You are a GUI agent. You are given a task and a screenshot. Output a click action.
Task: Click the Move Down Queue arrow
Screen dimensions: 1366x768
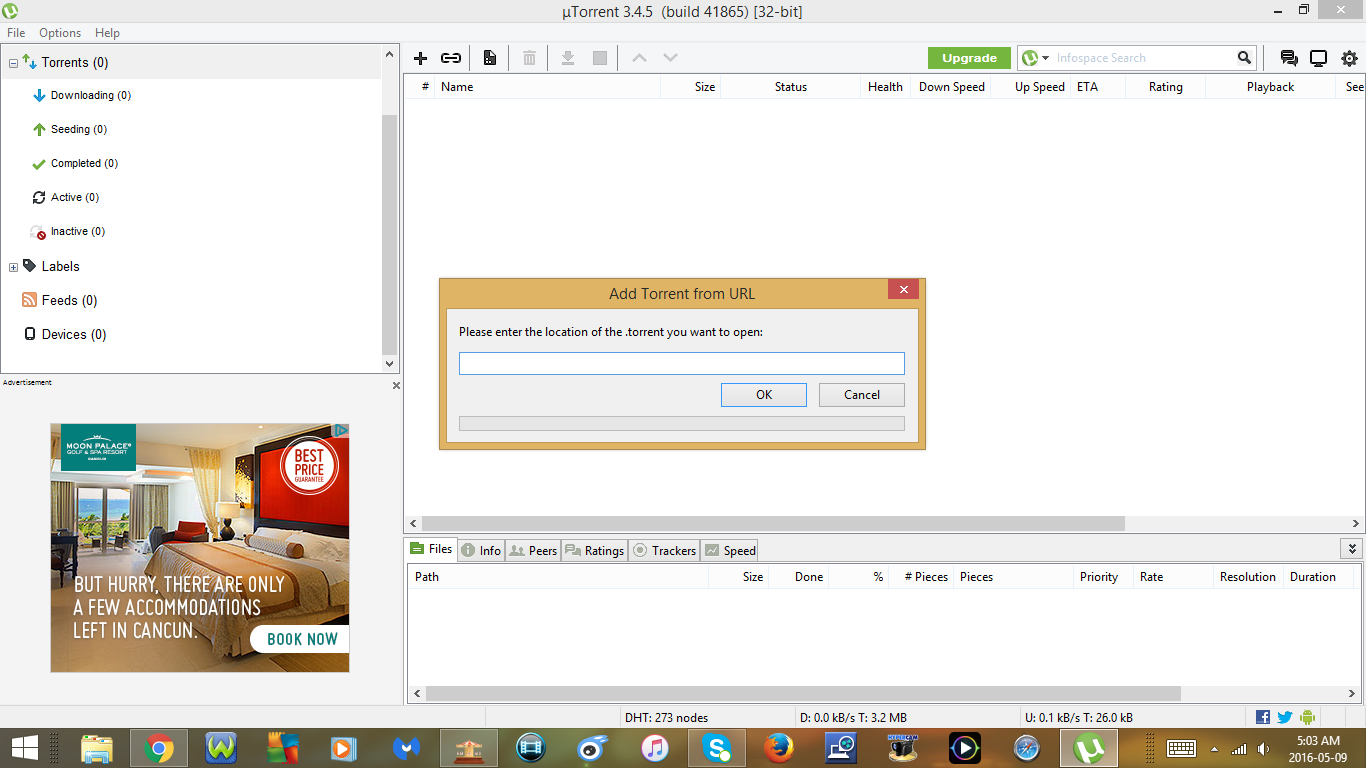(671, 58)
